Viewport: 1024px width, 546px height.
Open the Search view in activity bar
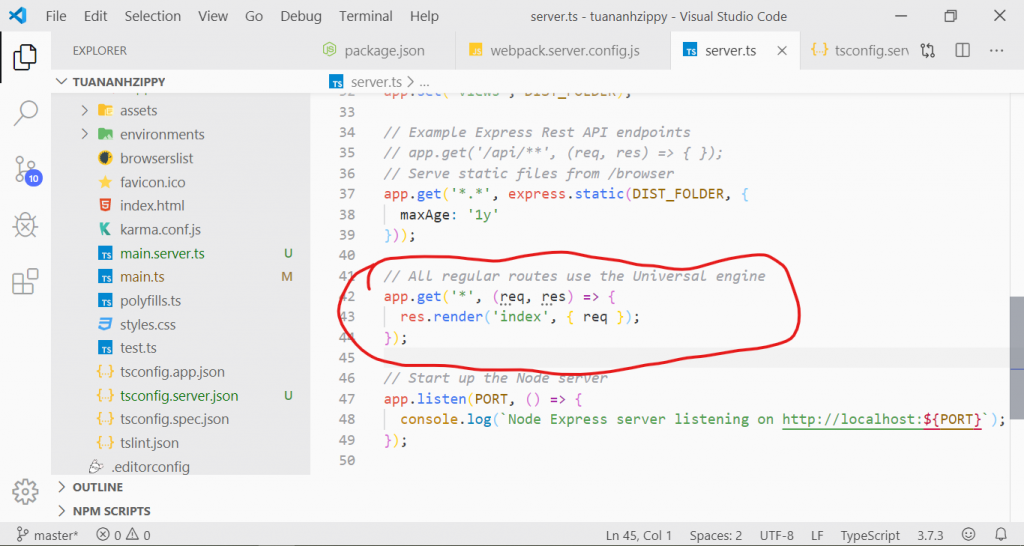point(25,113)
